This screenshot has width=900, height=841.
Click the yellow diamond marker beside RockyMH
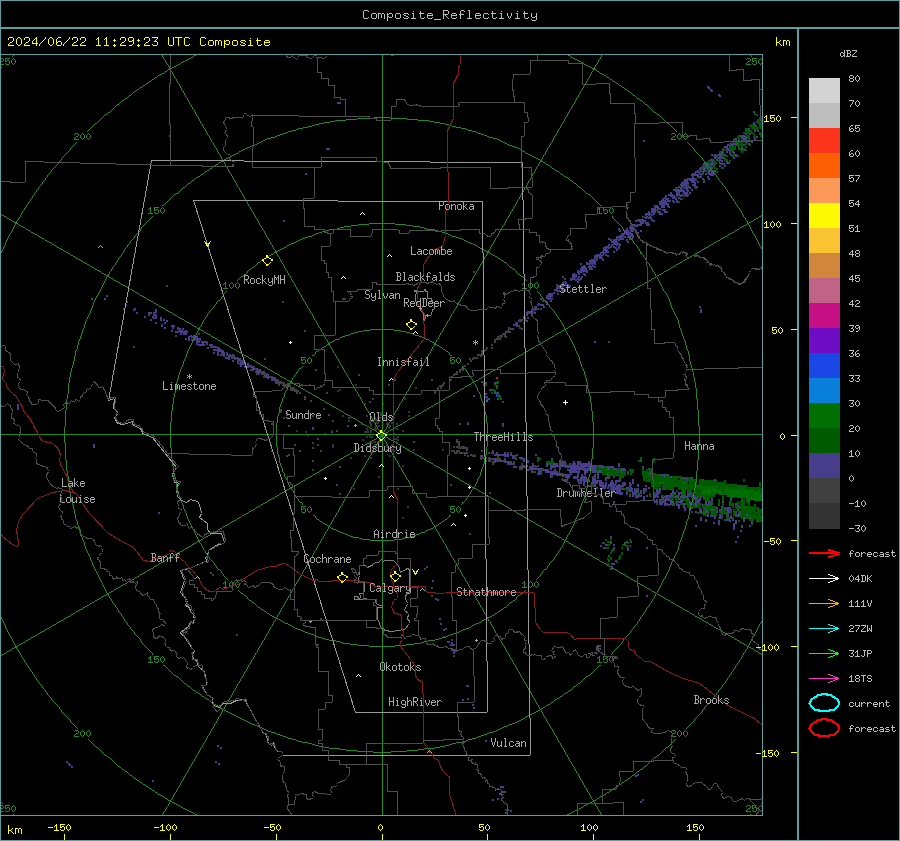(x=267, y=261)
